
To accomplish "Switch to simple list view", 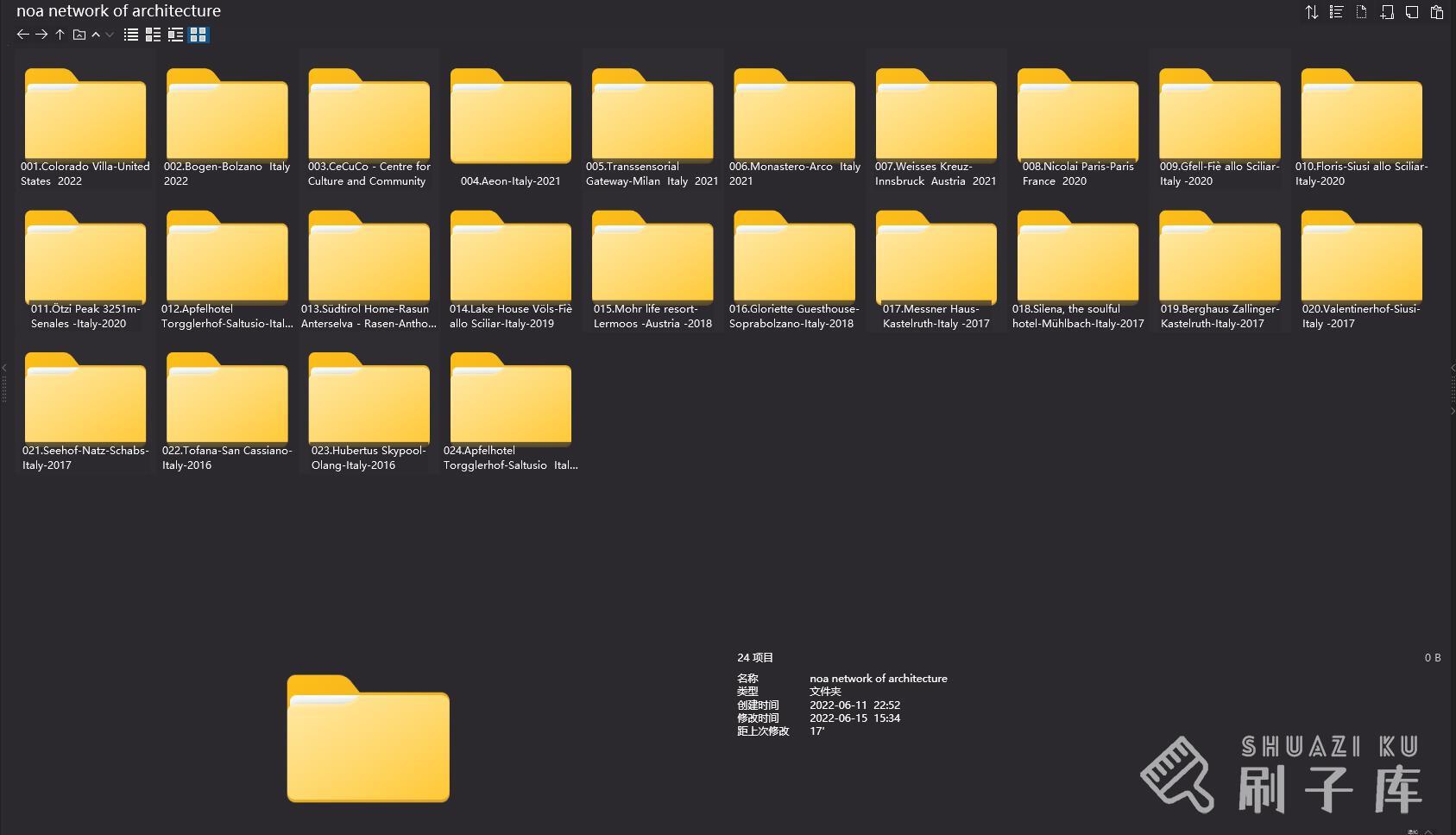I will pyautogui.click(x=131, y=35).
